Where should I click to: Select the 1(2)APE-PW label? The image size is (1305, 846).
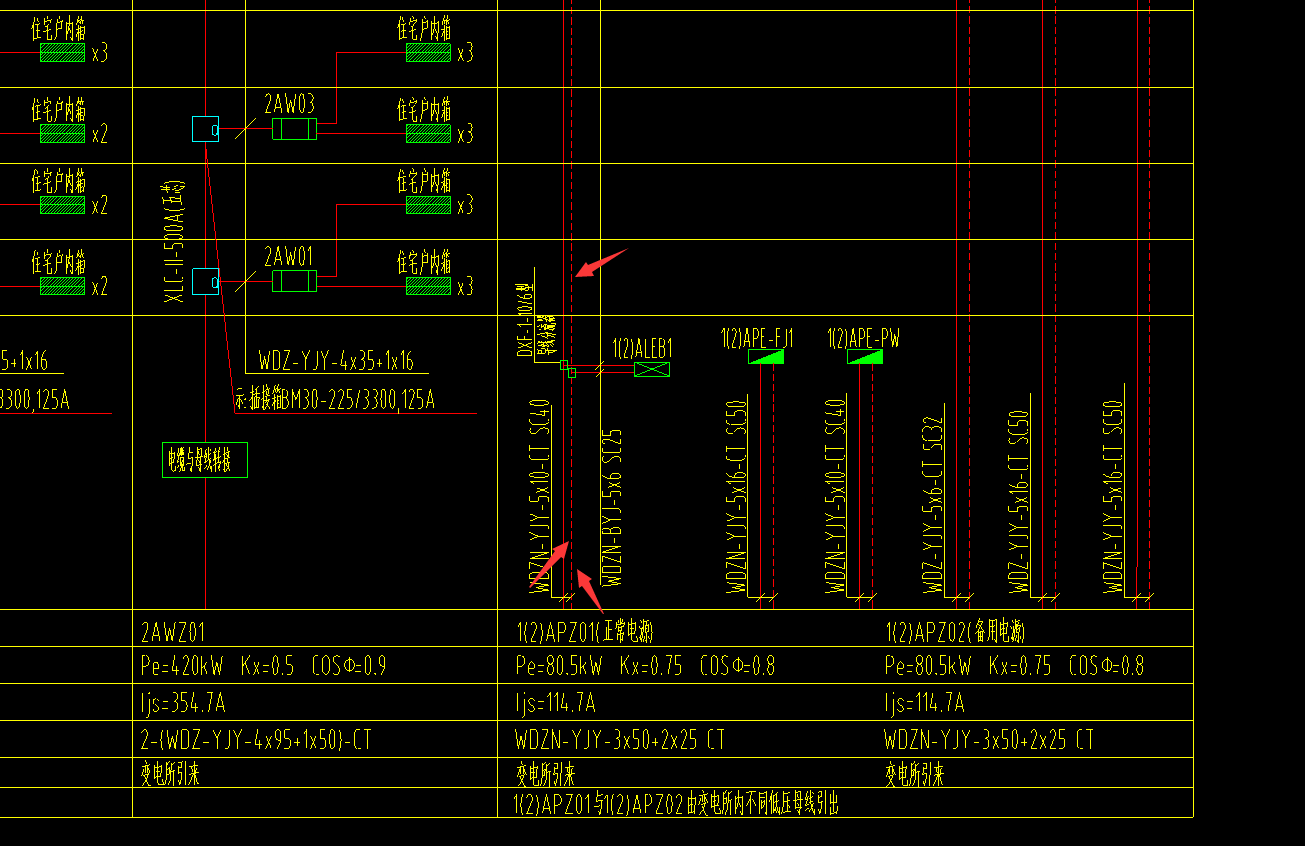pyautogui.click(x=863, y=339)
